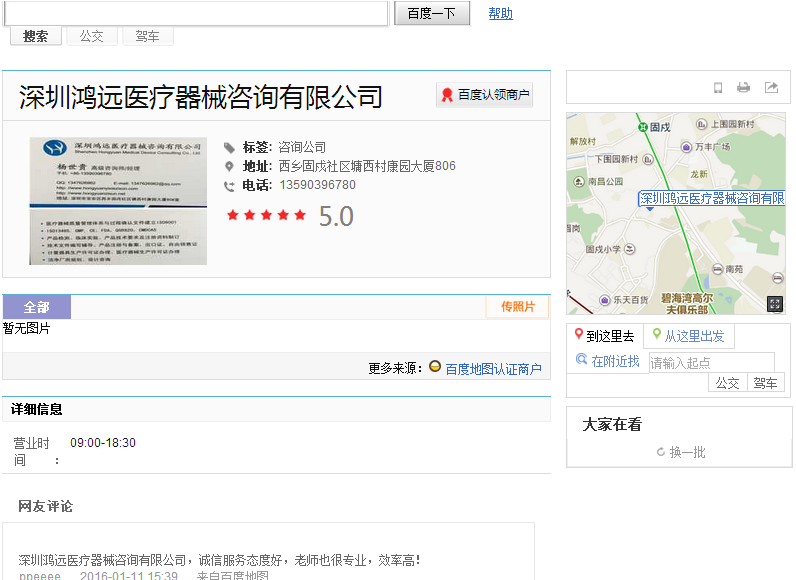The image size is (796, 580).
Task: Click the 万丰广场 map marker
Action: pos(686,147)
